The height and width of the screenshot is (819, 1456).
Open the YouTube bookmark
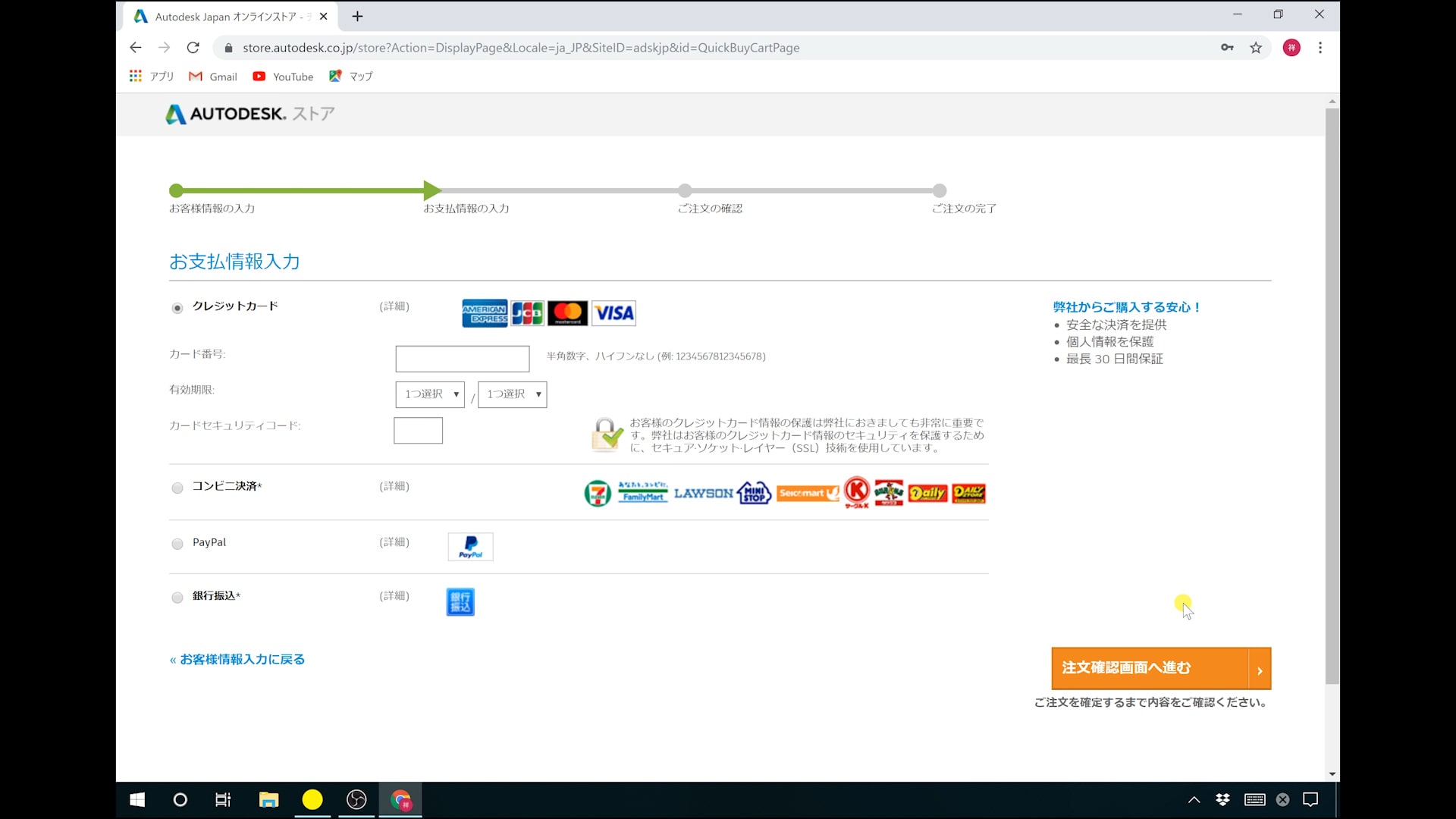point(283,77)
